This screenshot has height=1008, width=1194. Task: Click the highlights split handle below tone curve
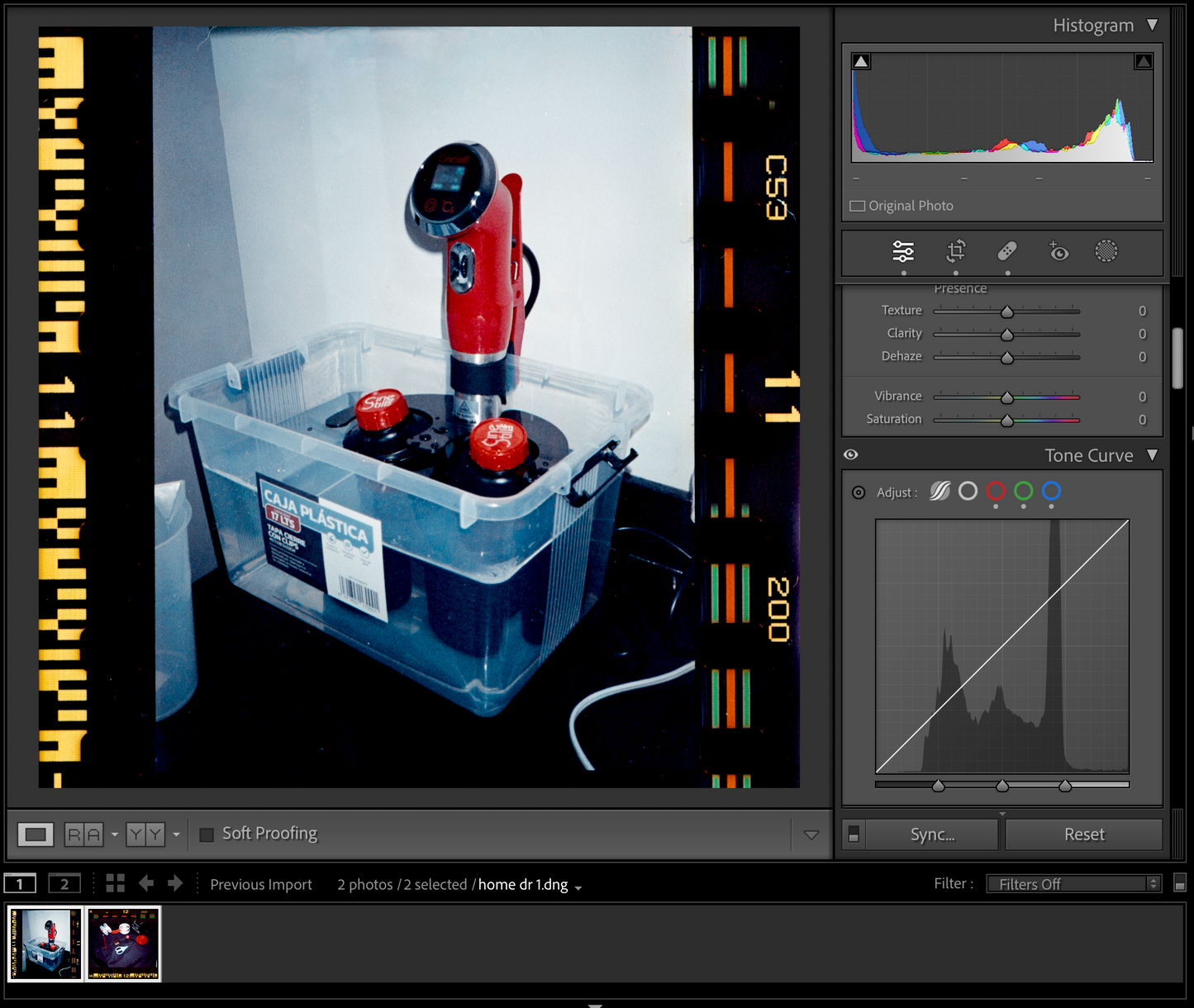pyautogui.click(x=1065, y=785)
